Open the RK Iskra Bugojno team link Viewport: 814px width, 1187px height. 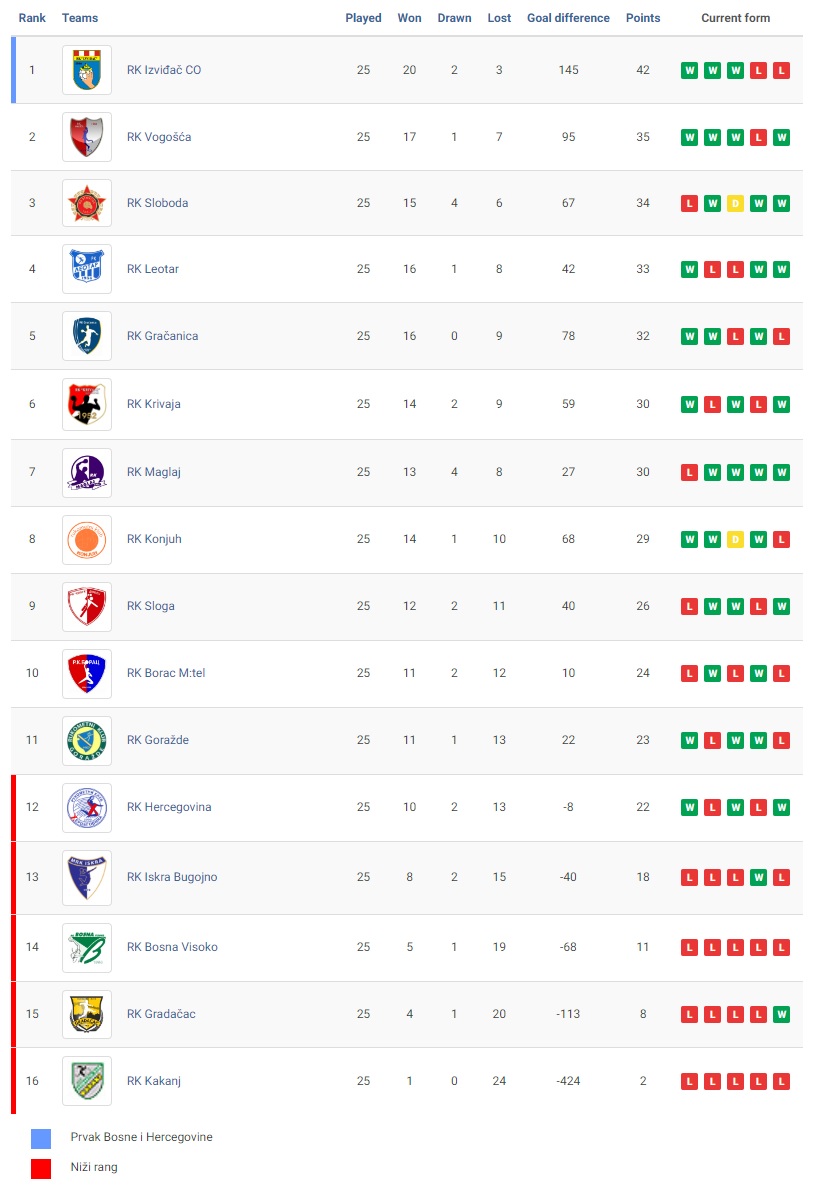click(172, 877)
